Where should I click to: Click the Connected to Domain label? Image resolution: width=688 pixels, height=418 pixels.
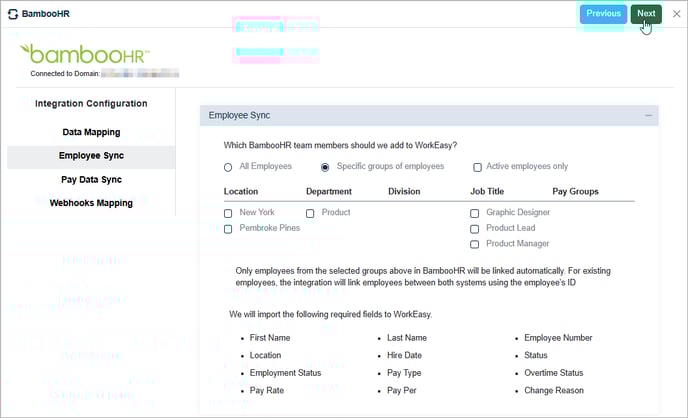pyautogui.click(x=65, y=74)
